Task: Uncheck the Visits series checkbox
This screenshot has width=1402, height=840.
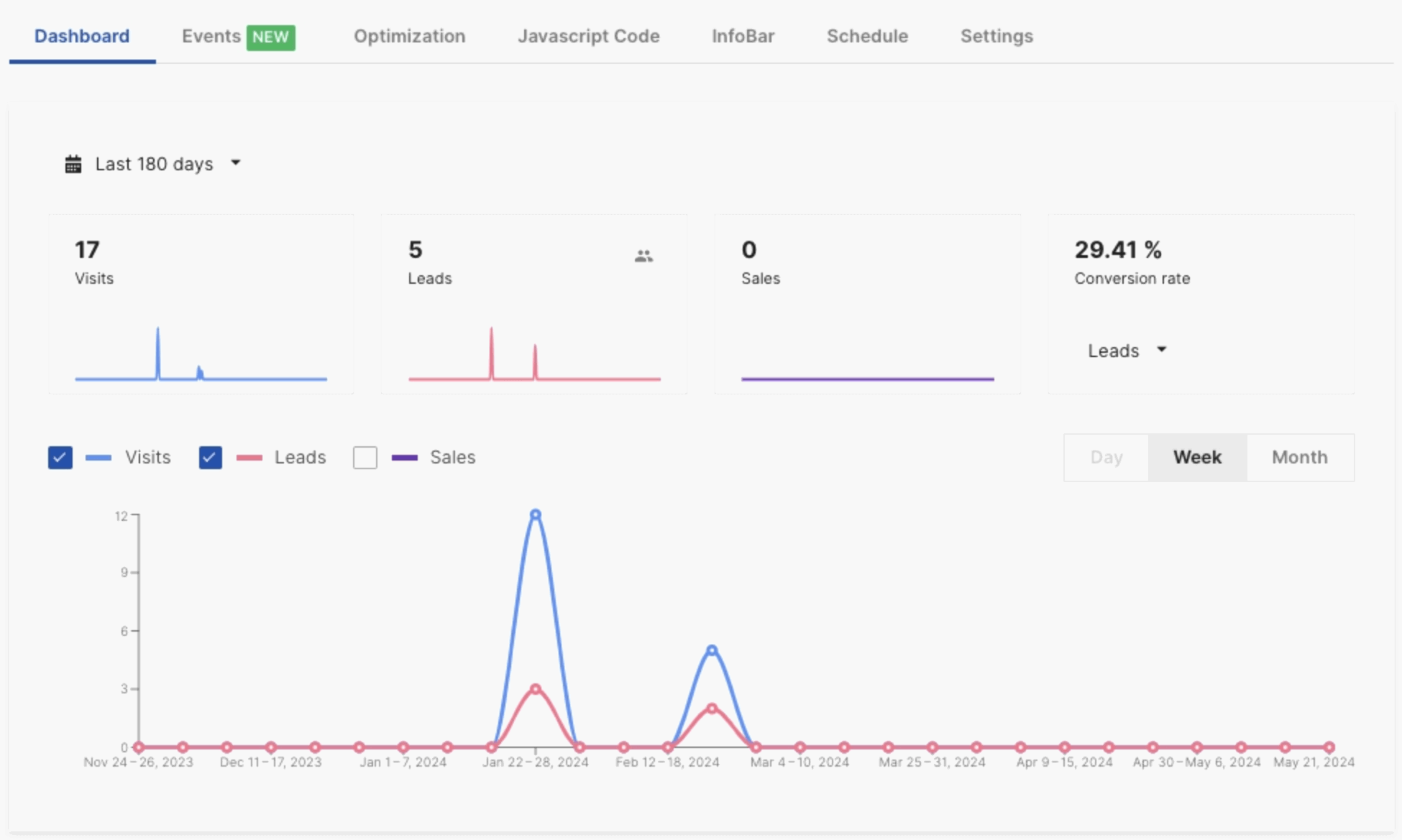Action: tap(60, 458)
